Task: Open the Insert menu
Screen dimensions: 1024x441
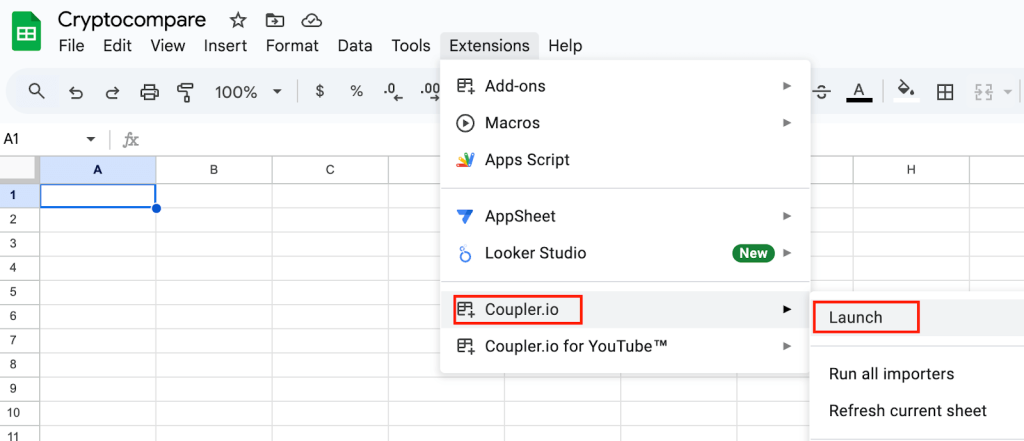Action: (x=225, y=46)
